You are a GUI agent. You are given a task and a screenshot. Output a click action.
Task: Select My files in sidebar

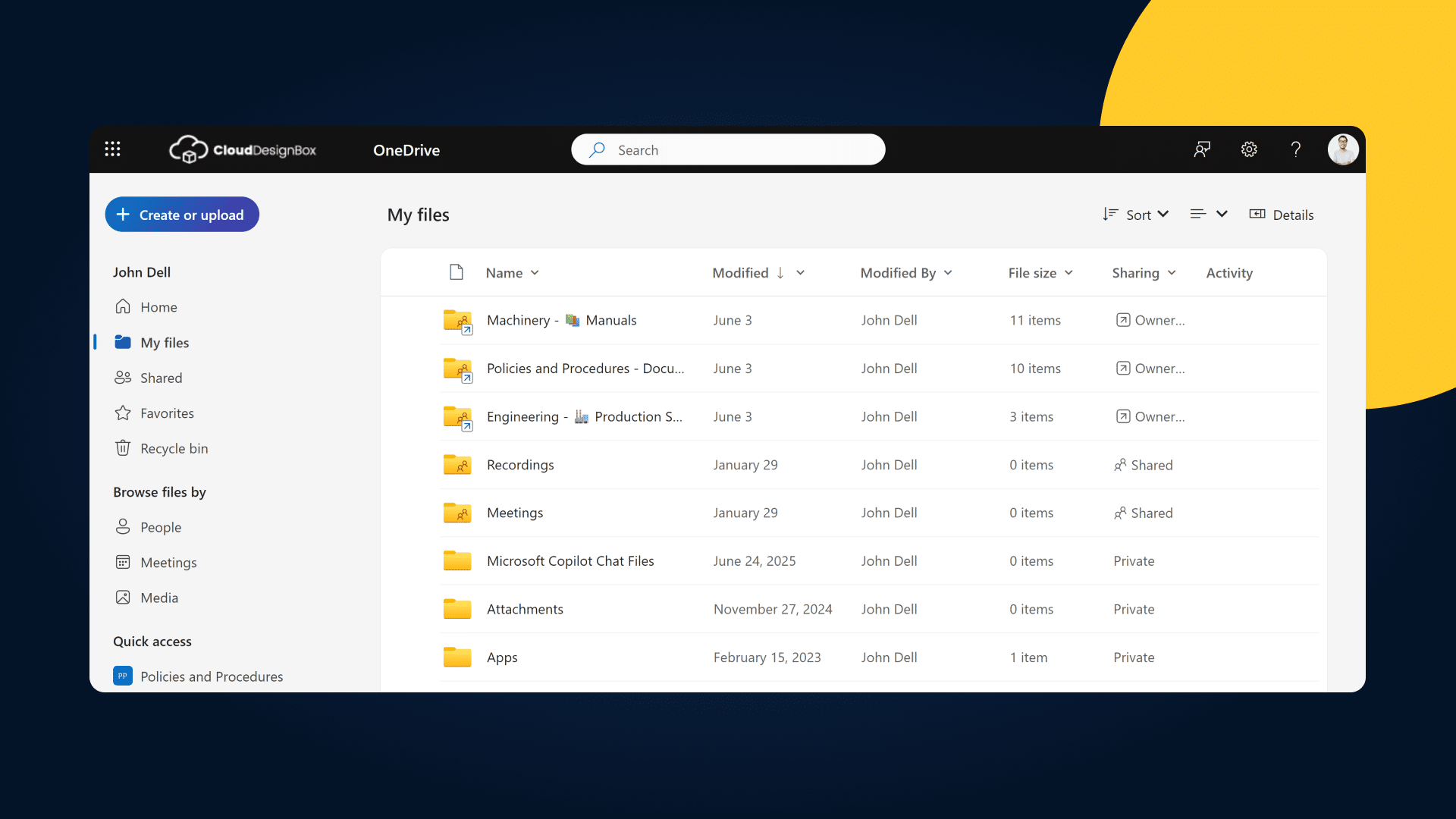[x=165, y=342]
